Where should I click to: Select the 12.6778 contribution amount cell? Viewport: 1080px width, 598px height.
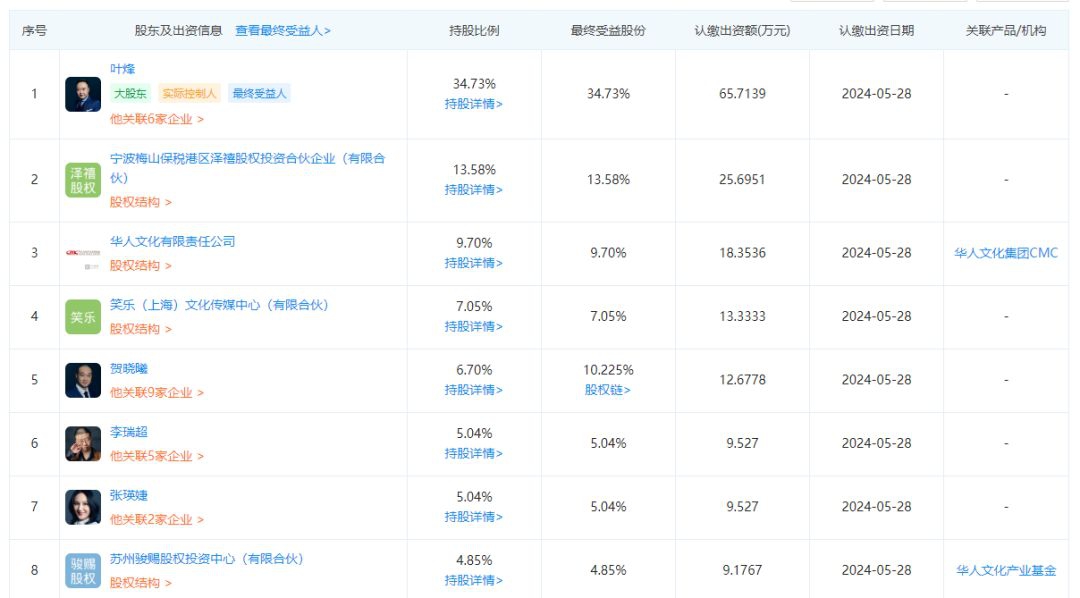pyautogui.click(x=742, y=380)
